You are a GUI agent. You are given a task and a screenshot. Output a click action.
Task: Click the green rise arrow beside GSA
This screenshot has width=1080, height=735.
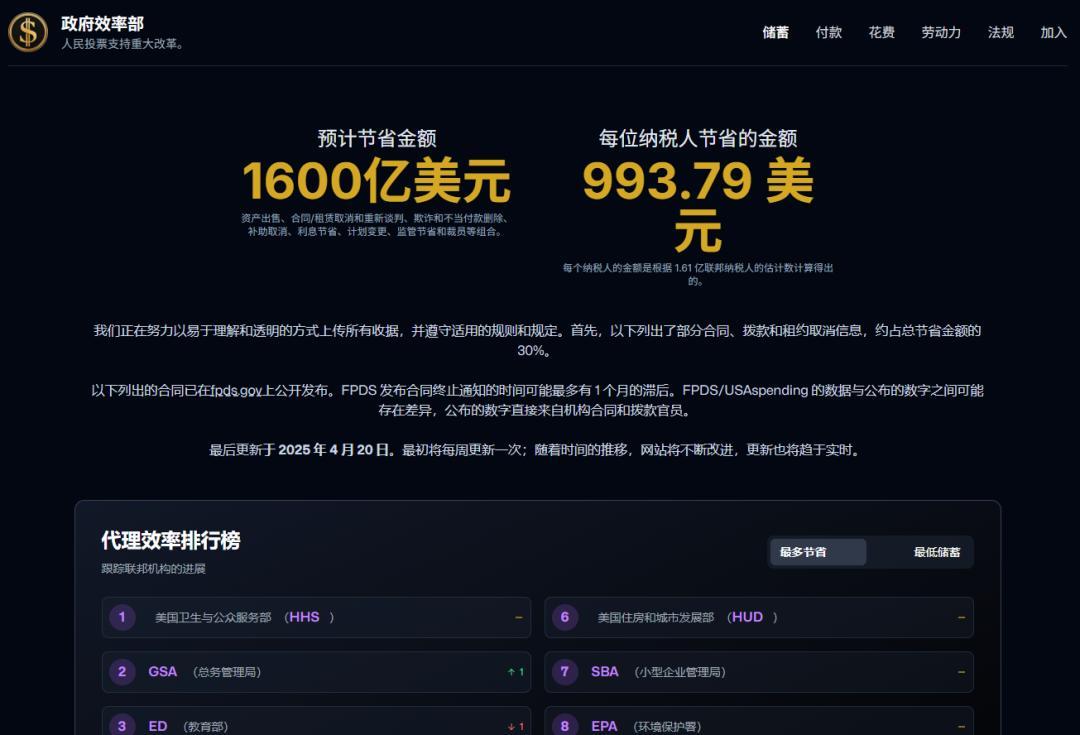coord(511,672)
